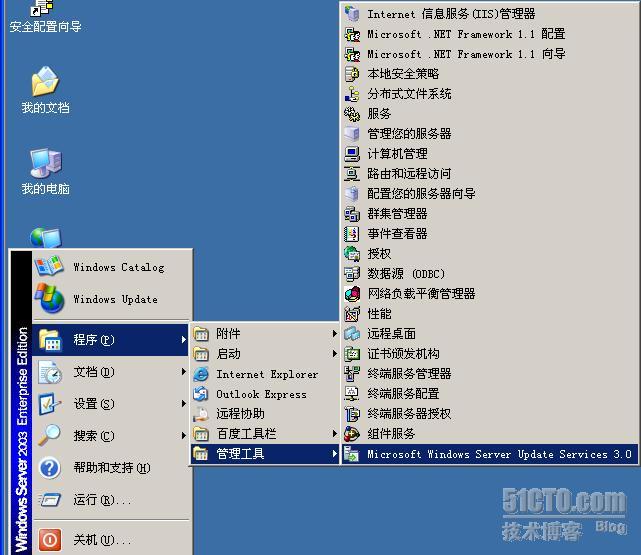This screenshot has width=641, height=555.
Task: Open the Internet 信息服务(IIS)管理器 icon
Action: 352,14
